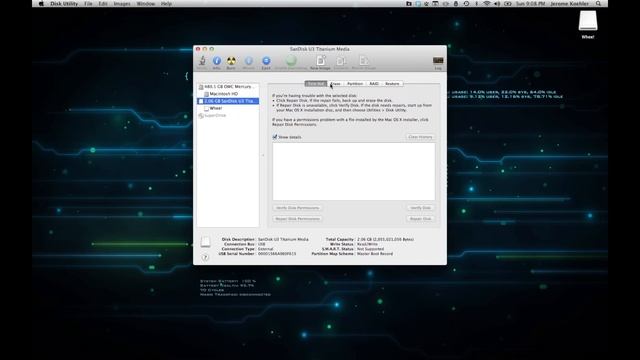Click the help question mark button
The height and width of the screenshot is (360, 640).
tap(205, 257)
